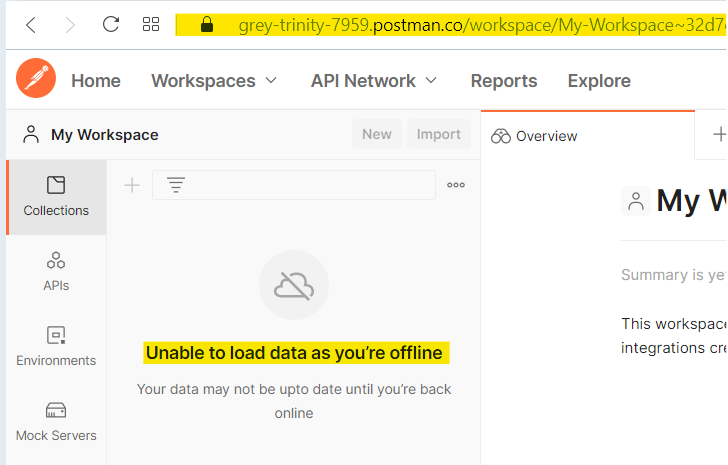The width and height of the screenshot is (728, 465).
Task: Click the filter icon in search box
Action: (176, 185)
